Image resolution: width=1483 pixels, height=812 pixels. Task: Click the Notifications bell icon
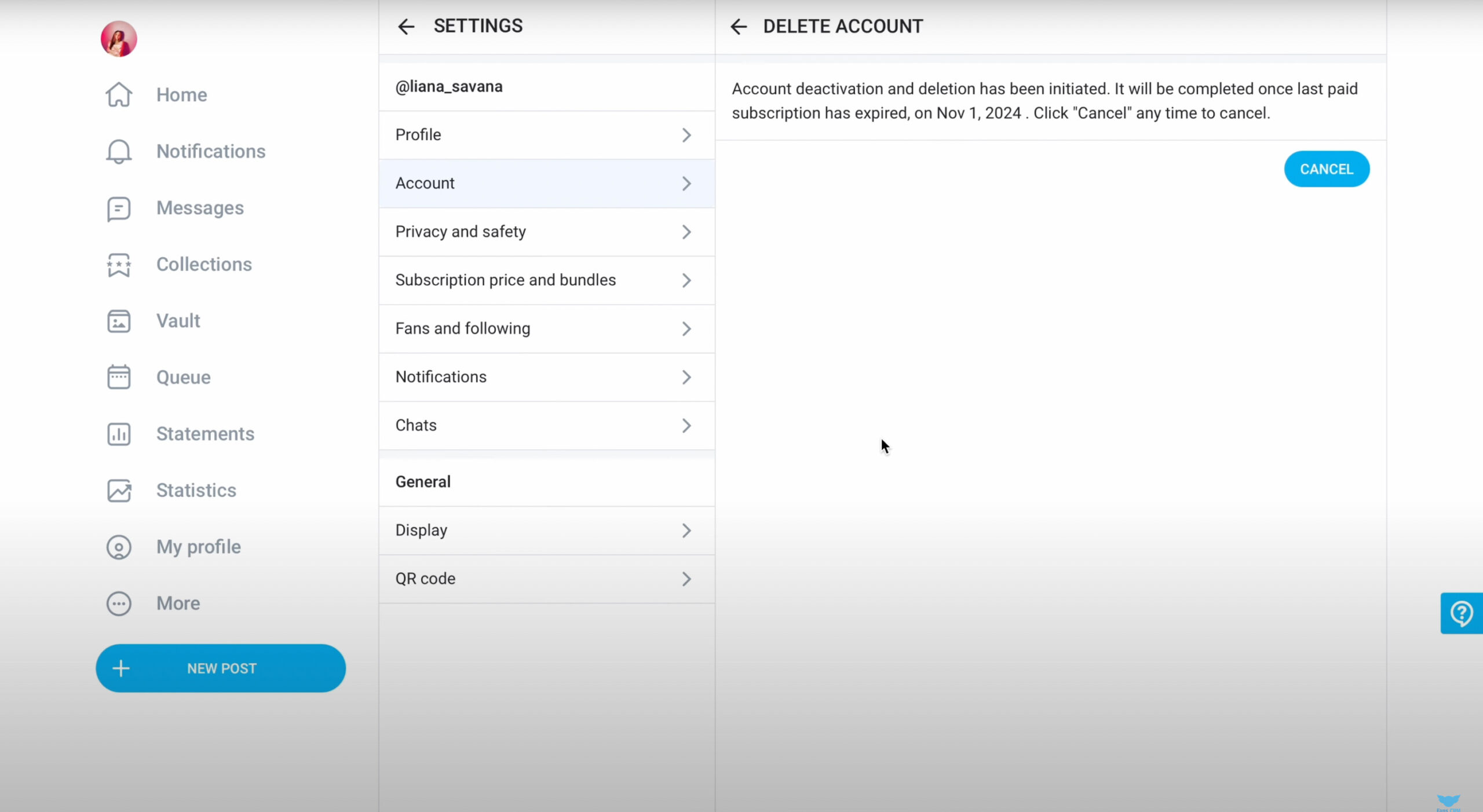118,151
